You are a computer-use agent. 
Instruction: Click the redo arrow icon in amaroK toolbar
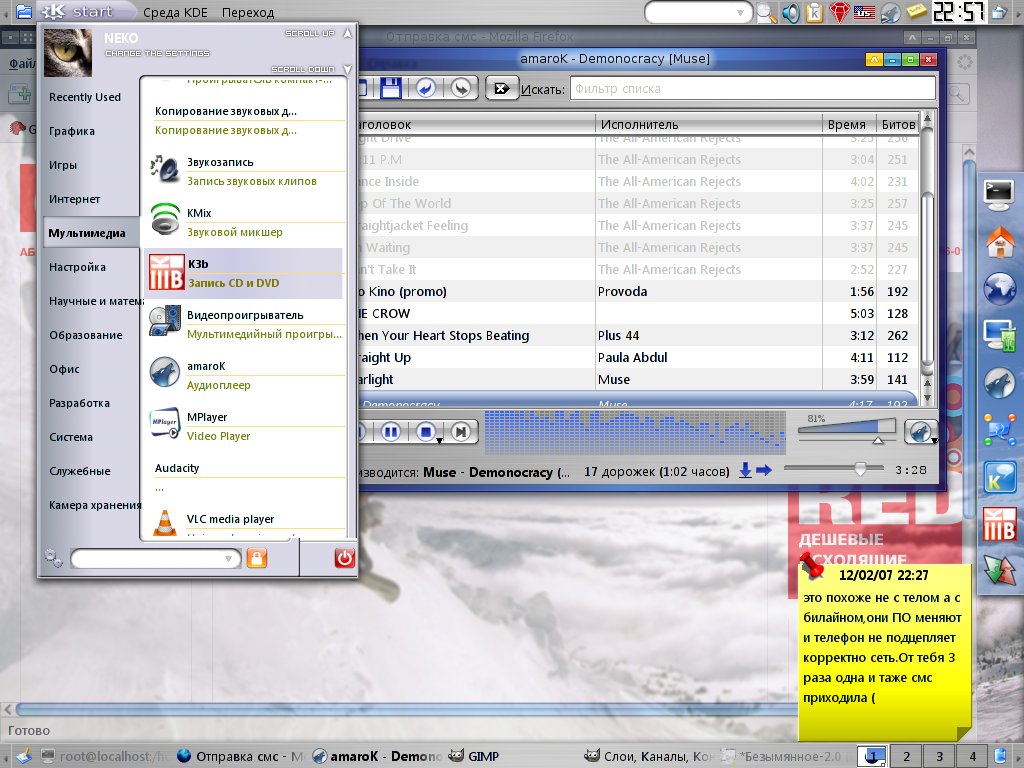461,88
